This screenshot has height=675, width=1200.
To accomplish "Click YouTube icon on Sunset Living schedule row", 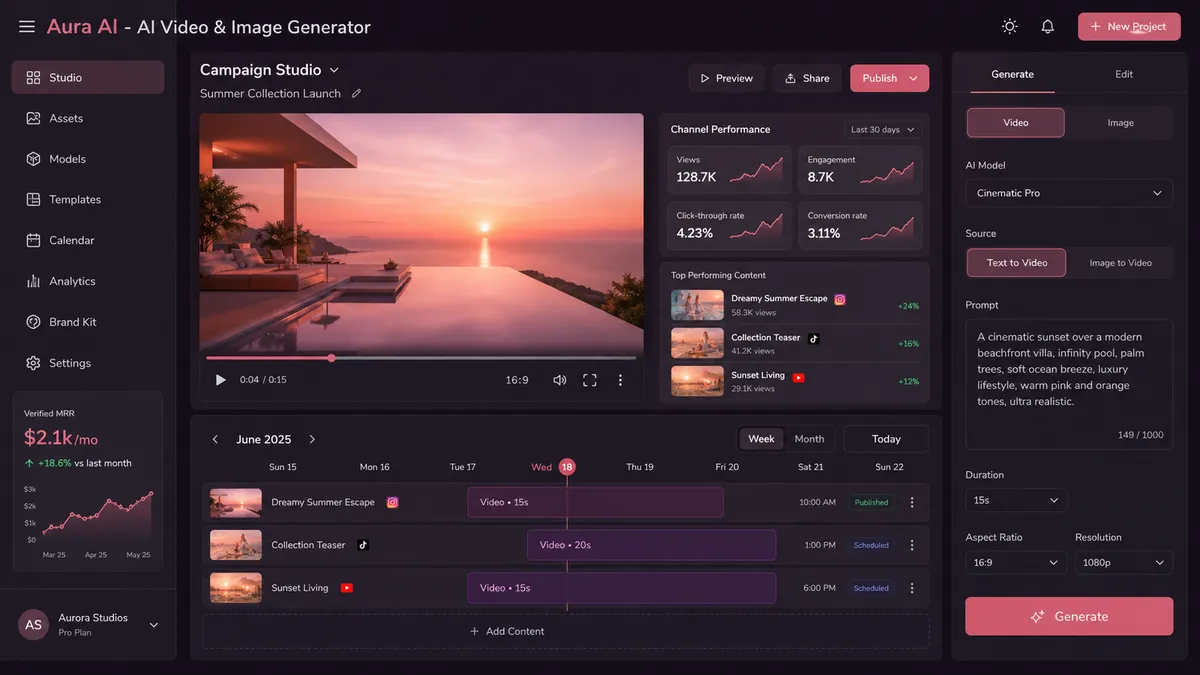I will pyautogui.click(x=347, y=588).
